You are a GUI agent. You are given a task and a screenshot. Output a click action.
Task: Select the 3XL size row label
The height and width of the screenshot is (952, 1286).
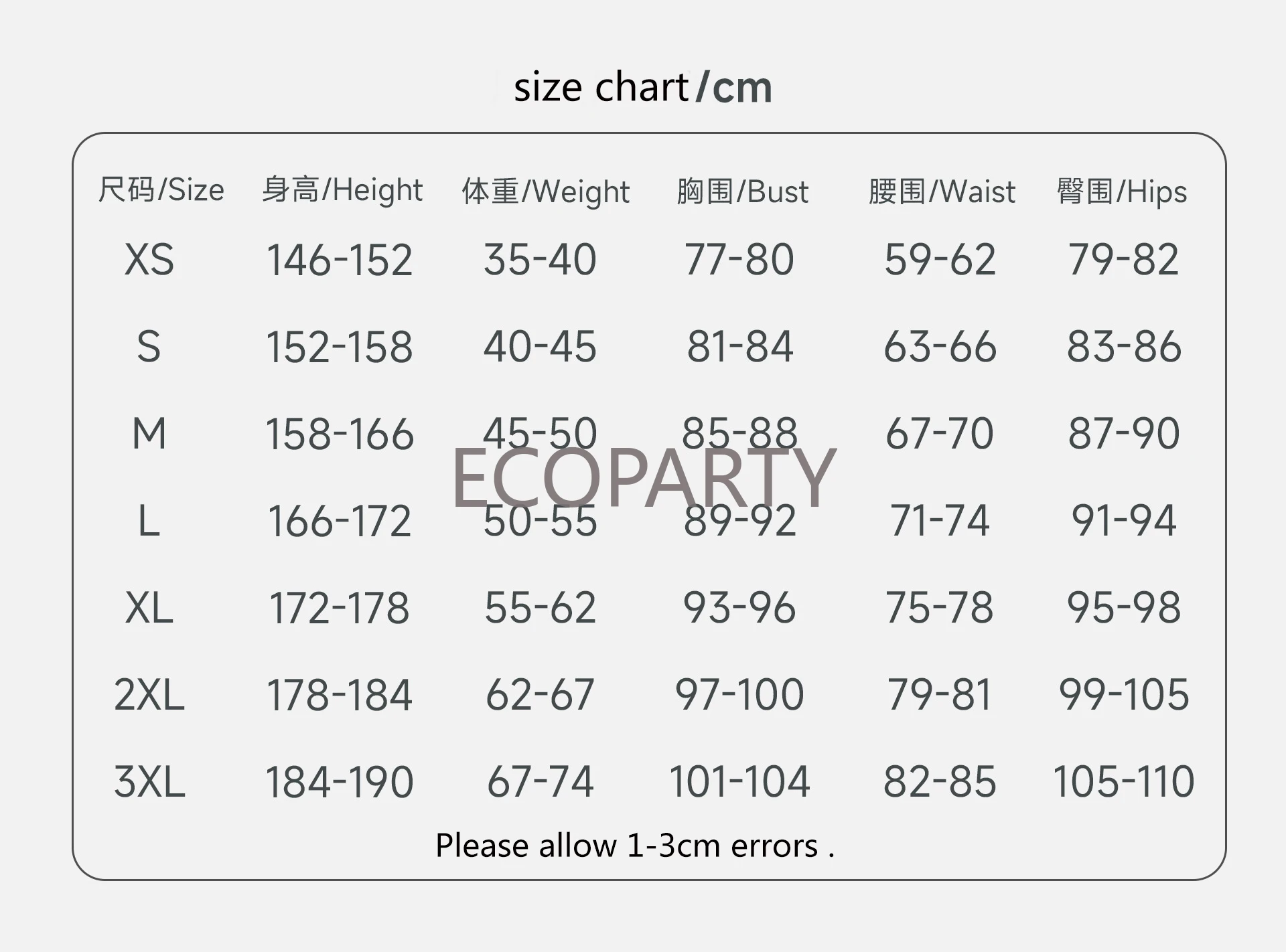tap(149, 781)
